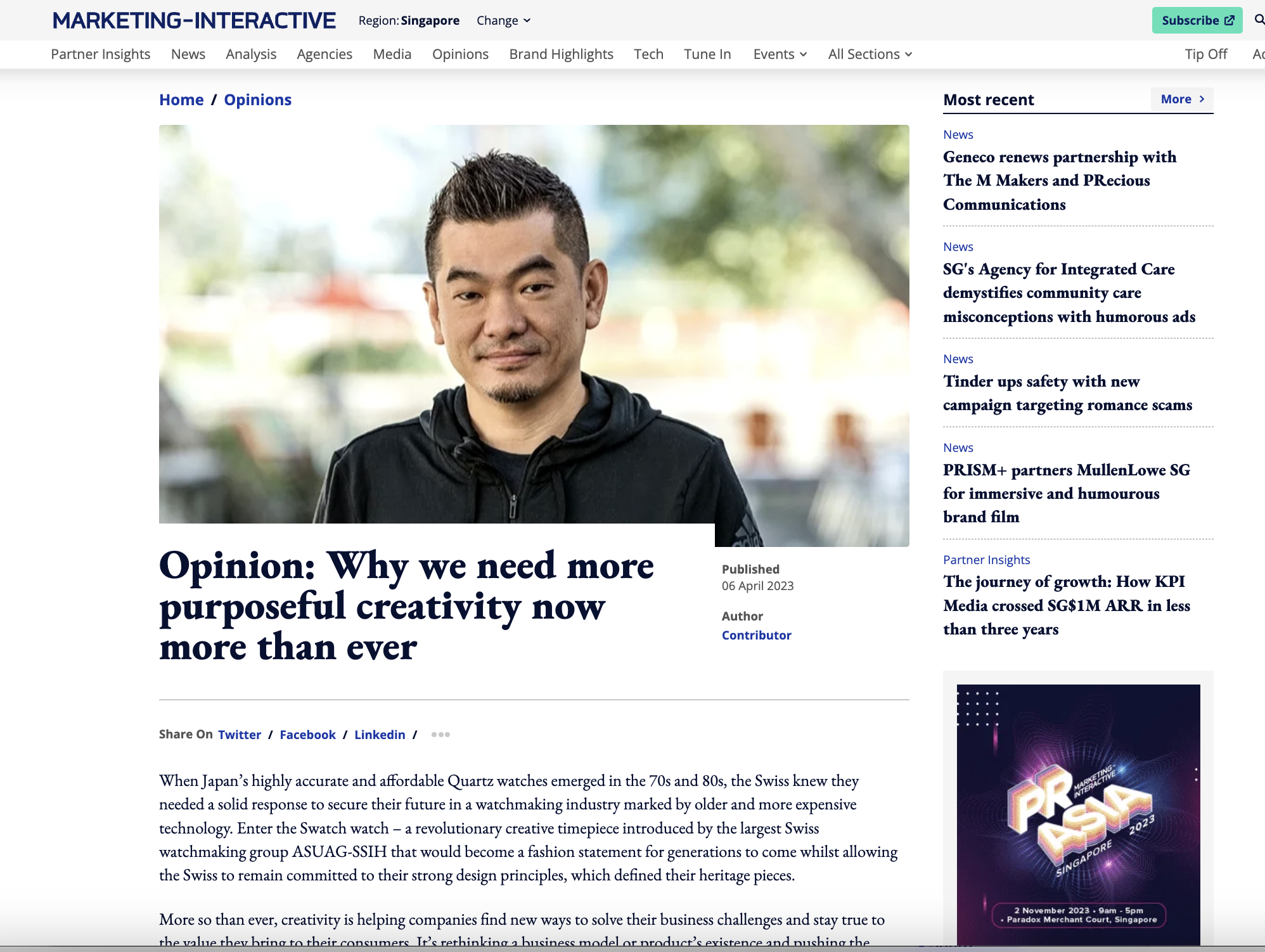The width and height of the screenshot is (1265, 952).
Task: Expand the Events dropdown menu
Action: tap(780, 54)
